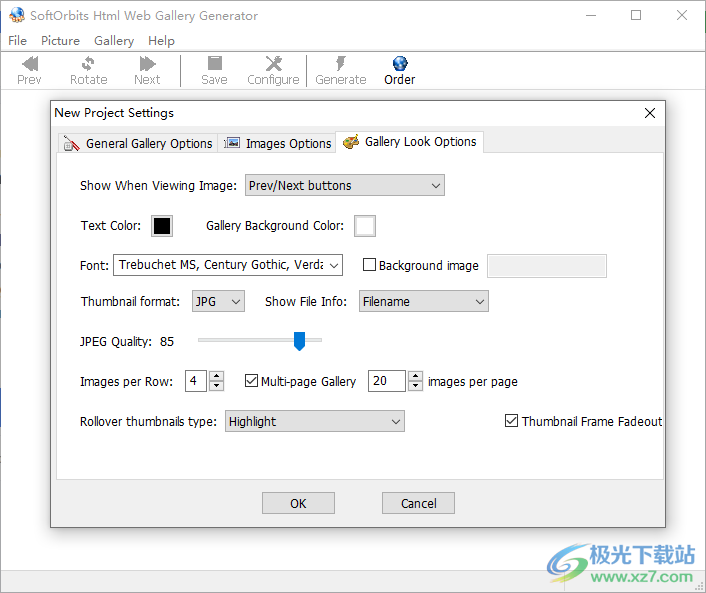Pick the Gallery Background Color swatch
Screen dimensions: 706x593
point(365,226)
